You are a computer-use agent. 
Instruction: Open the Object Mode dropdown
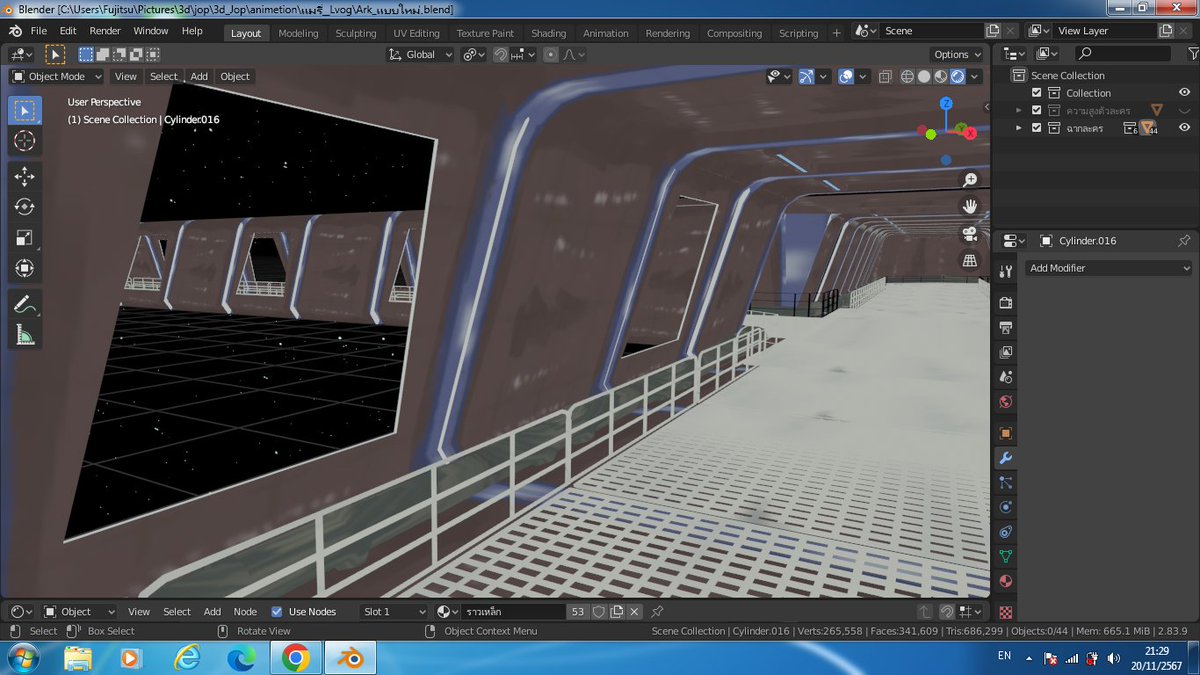click(x=55, y=76)
